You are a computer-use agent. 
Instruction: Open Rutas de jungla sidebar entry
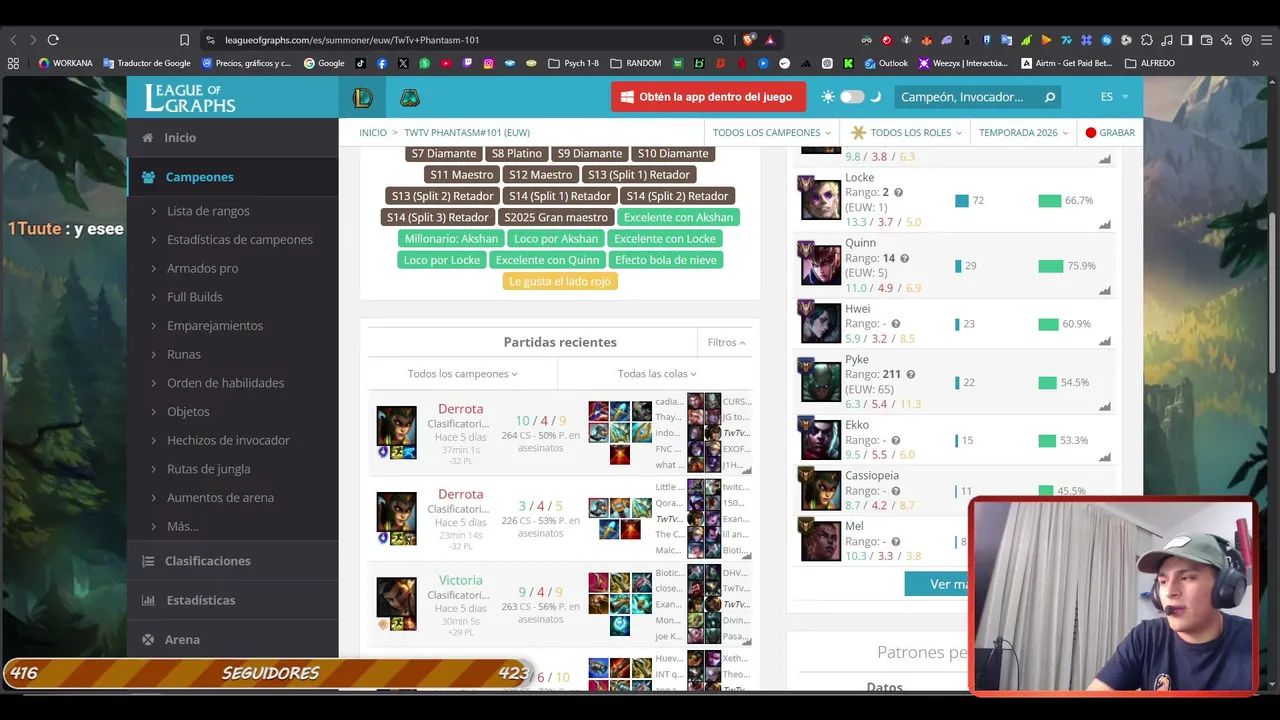[x=209, y=469]
